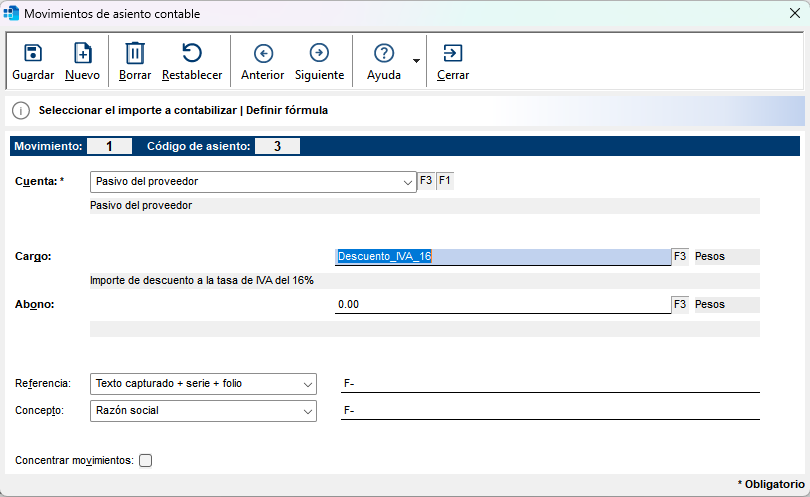Click the Borrar trash icon
This screenshot has width=810, height=497.
(x=135, y=53)
